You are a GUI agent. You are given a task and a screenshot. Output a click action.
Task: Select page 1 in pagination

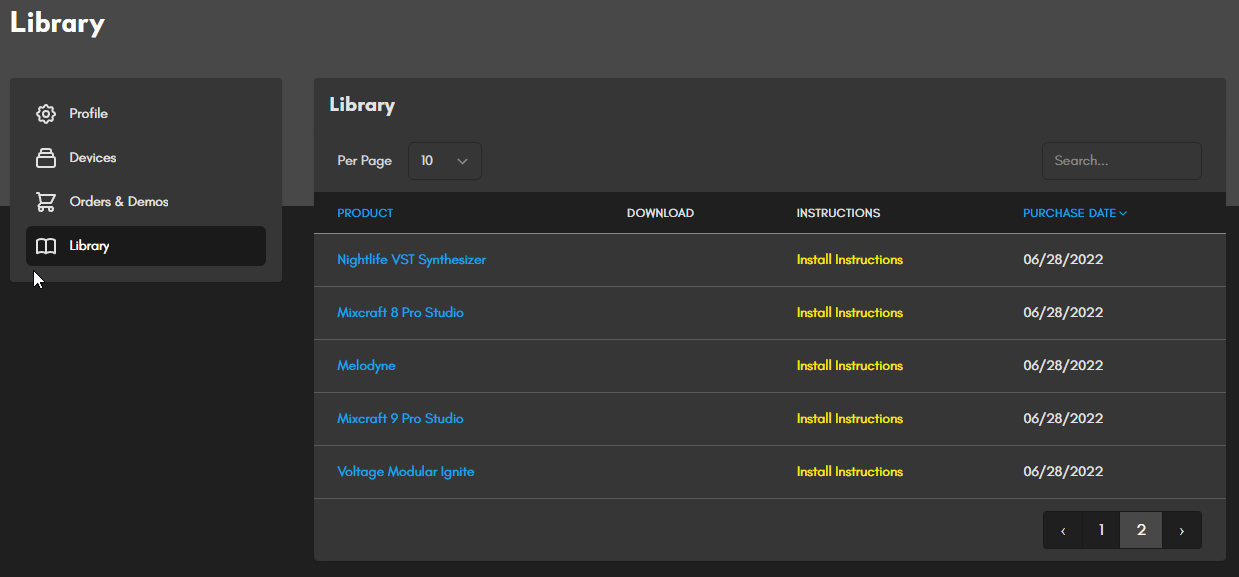tap(1101, 530)
